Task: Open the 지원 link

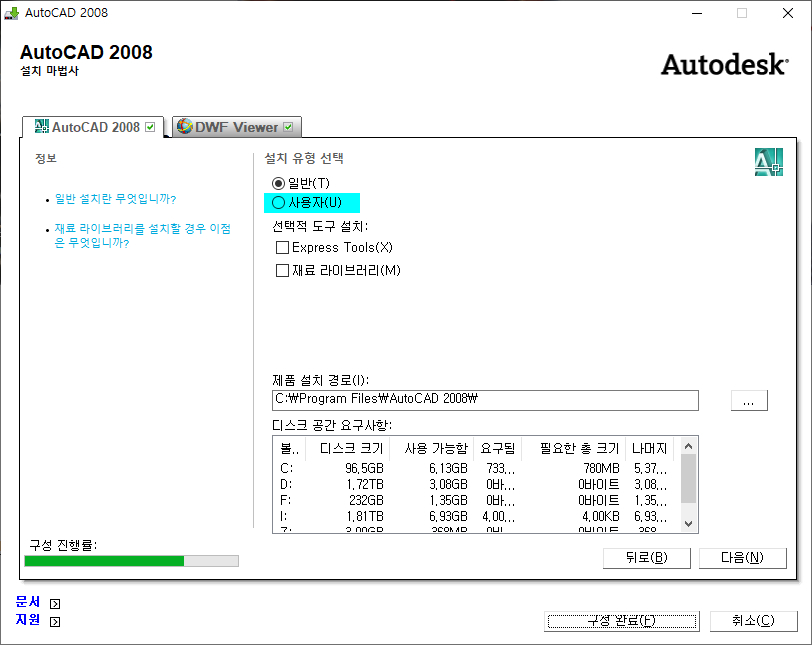Action: tap(28, 620)
